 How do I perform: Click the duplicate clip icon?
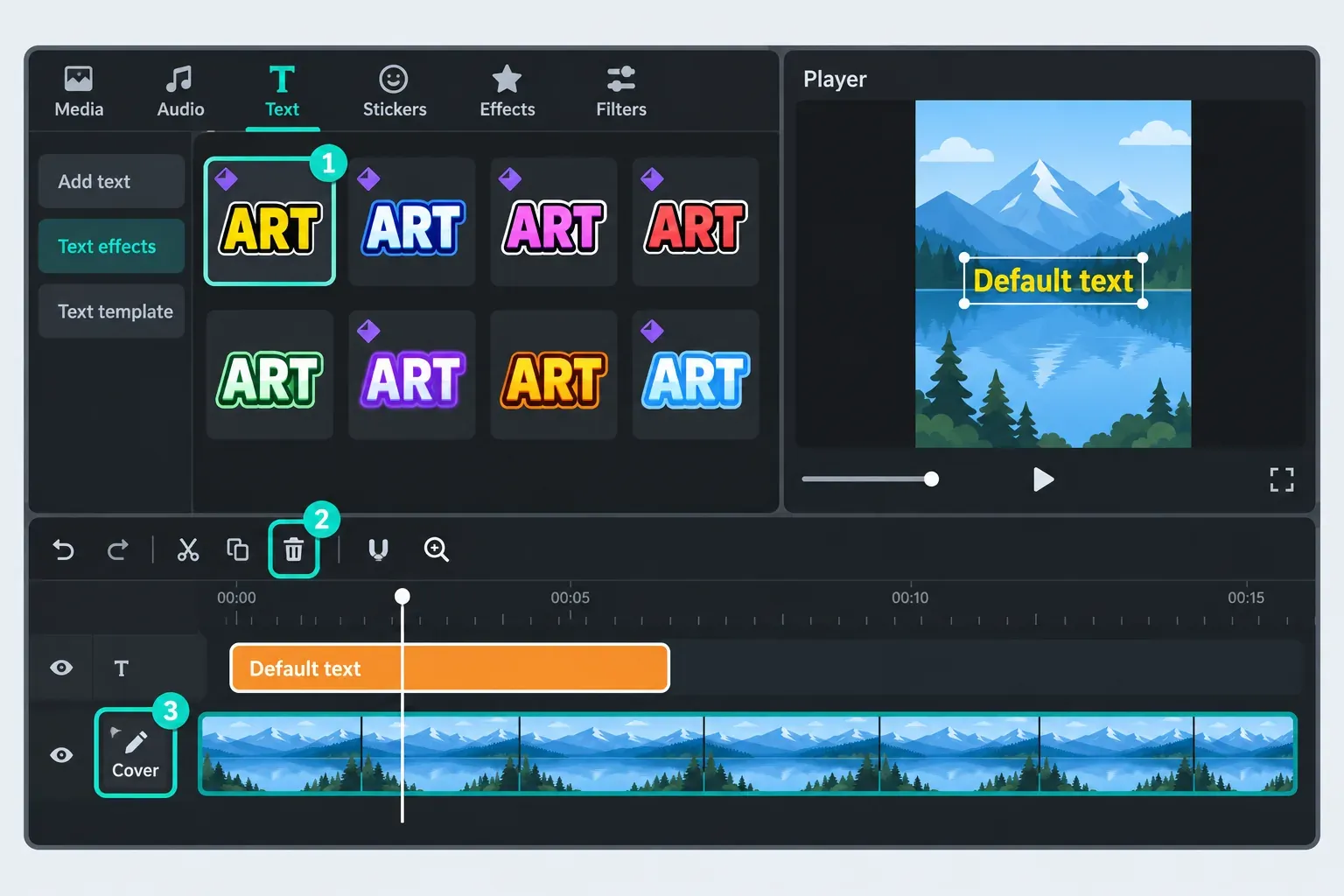click(x=238, y=549)
